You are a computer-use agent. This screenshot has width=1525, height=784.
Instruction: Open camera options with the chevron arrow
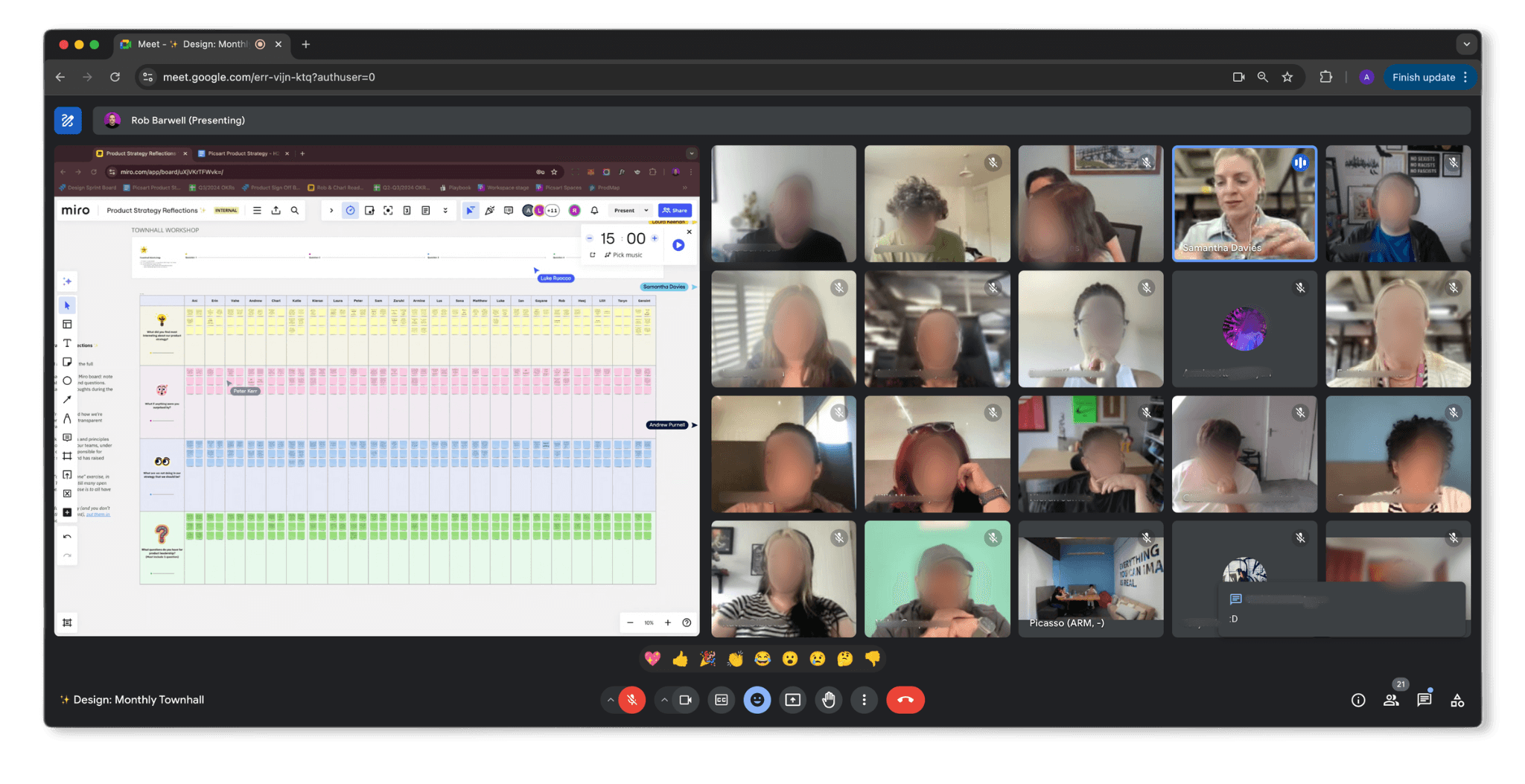tap(664, 700)
